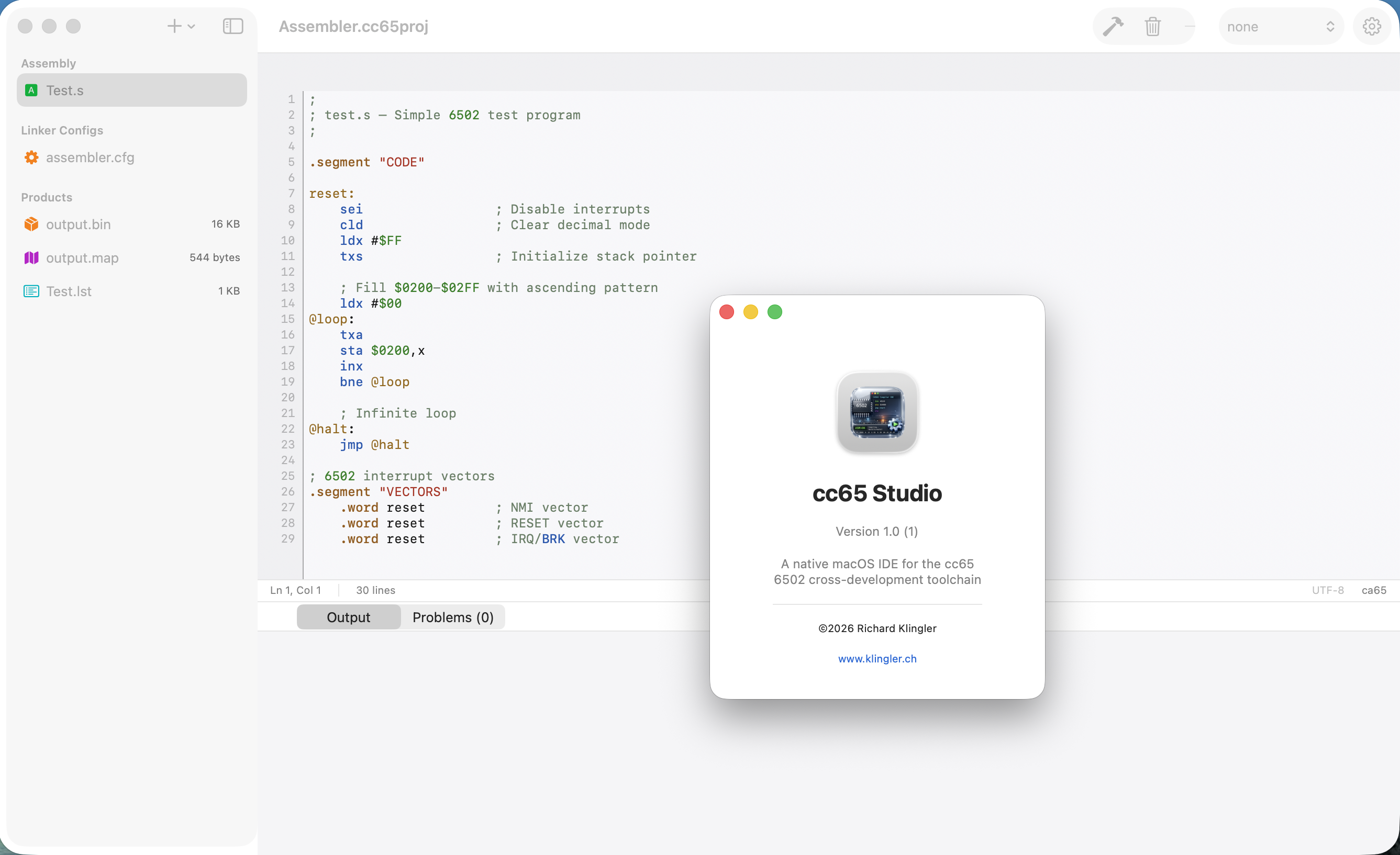Expand the chevron next to plus button
The image size is (1400, 855).
192,27
